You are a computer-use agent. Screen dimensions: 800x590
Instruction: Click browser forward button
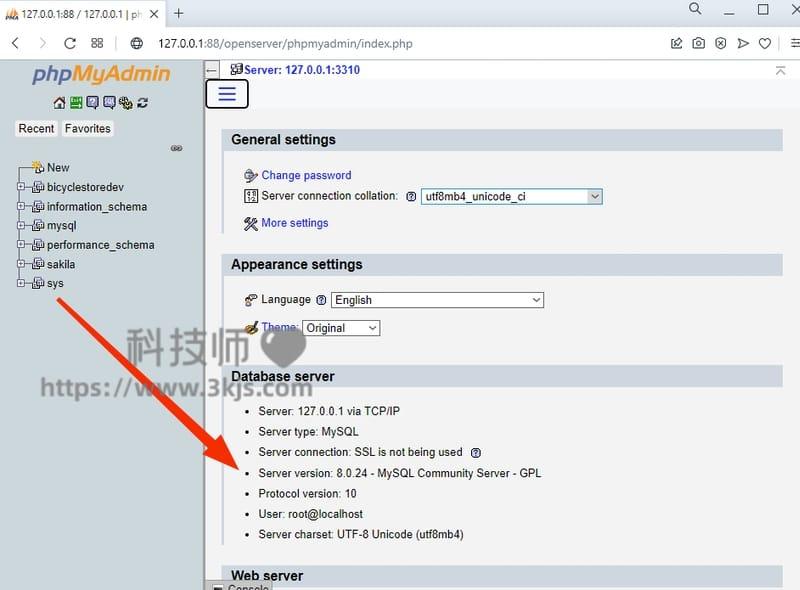pyautogui.click(x=43, y=43)
